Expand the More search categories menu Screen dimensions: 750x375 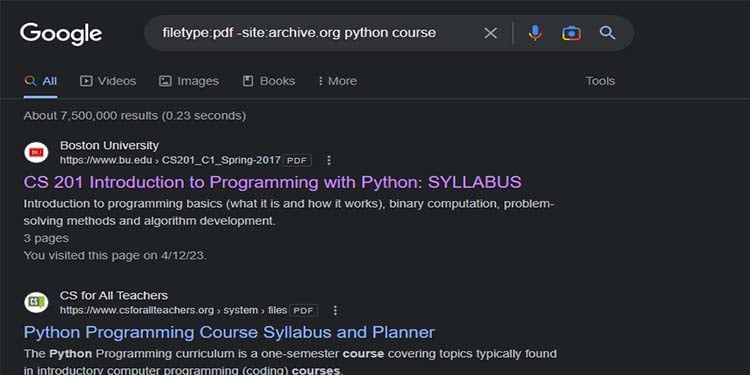pyautogui.click(x=337, y=81)
